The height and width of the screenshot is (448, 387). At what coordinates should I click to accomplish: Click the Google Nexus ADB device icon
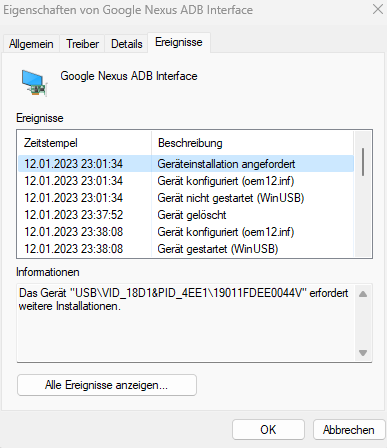[35, 83]
